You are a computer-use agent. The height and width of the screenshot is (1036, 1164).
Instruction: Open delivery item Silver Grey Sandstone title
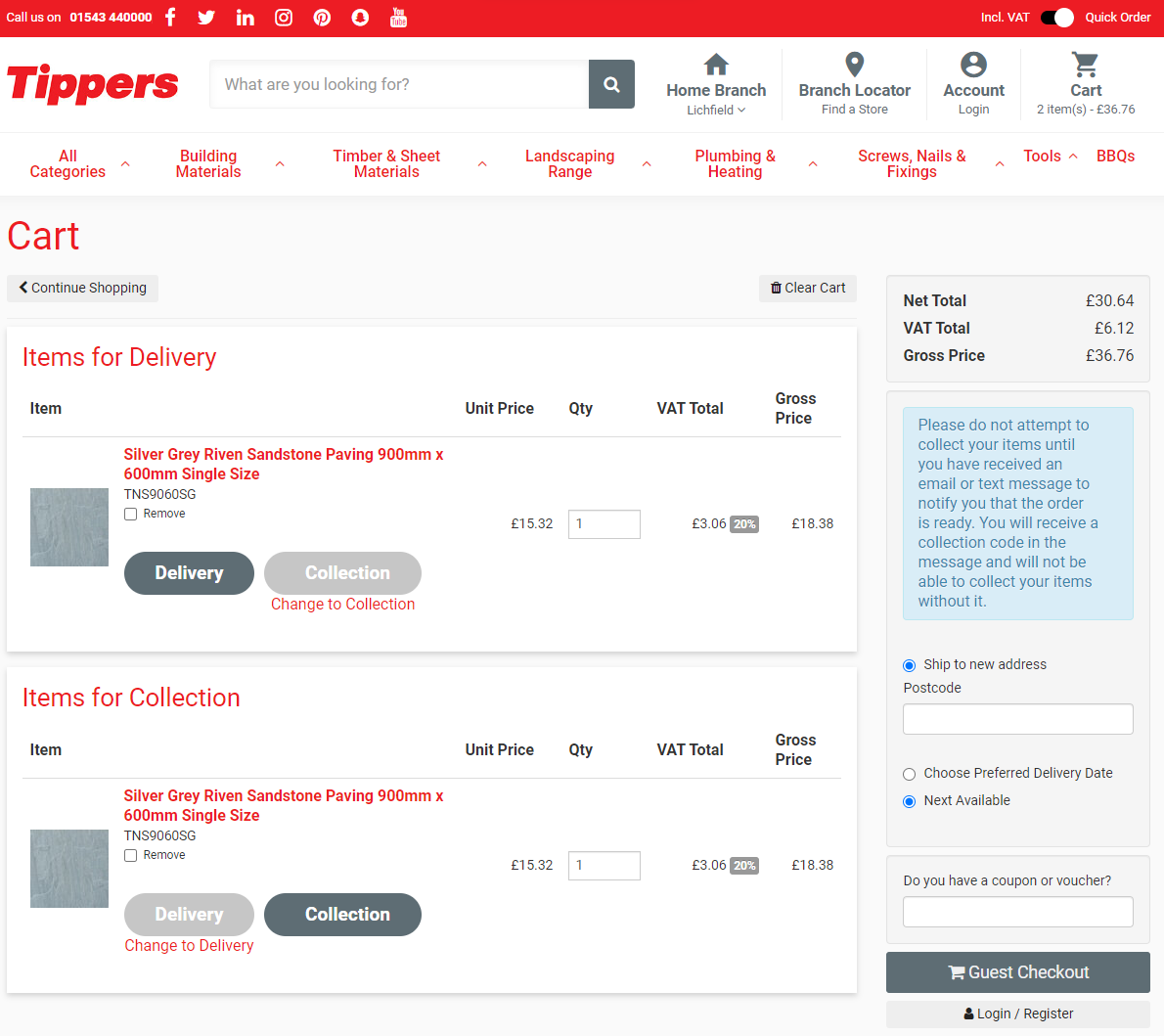(x=284, y=464)
